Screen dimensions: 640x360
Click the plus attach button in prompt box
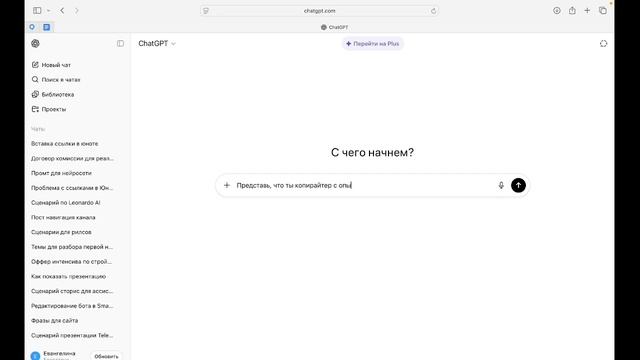tap(227, 185)
